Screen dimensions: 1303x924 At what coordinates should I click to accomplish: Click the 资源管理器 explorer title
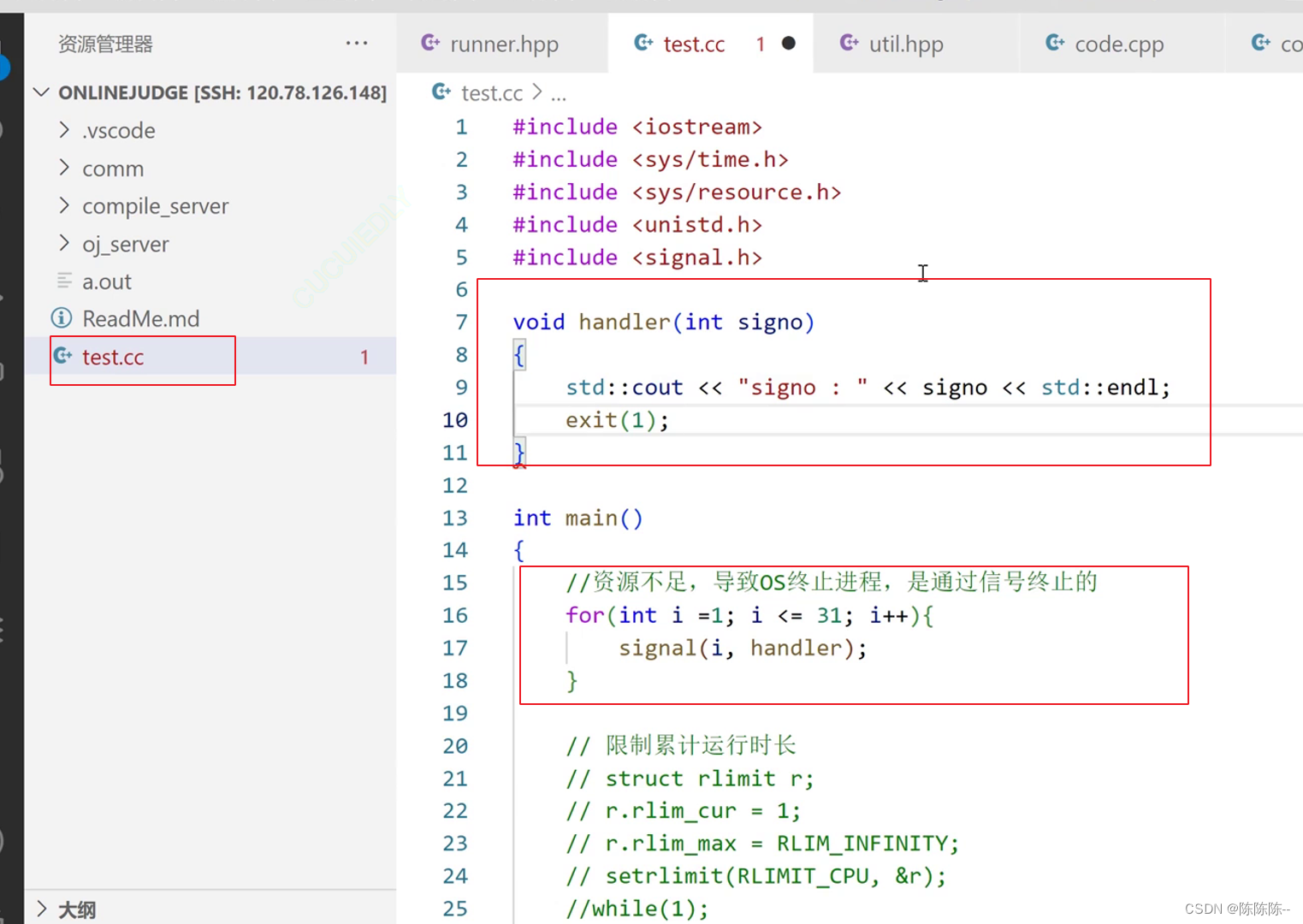point(105,44)
